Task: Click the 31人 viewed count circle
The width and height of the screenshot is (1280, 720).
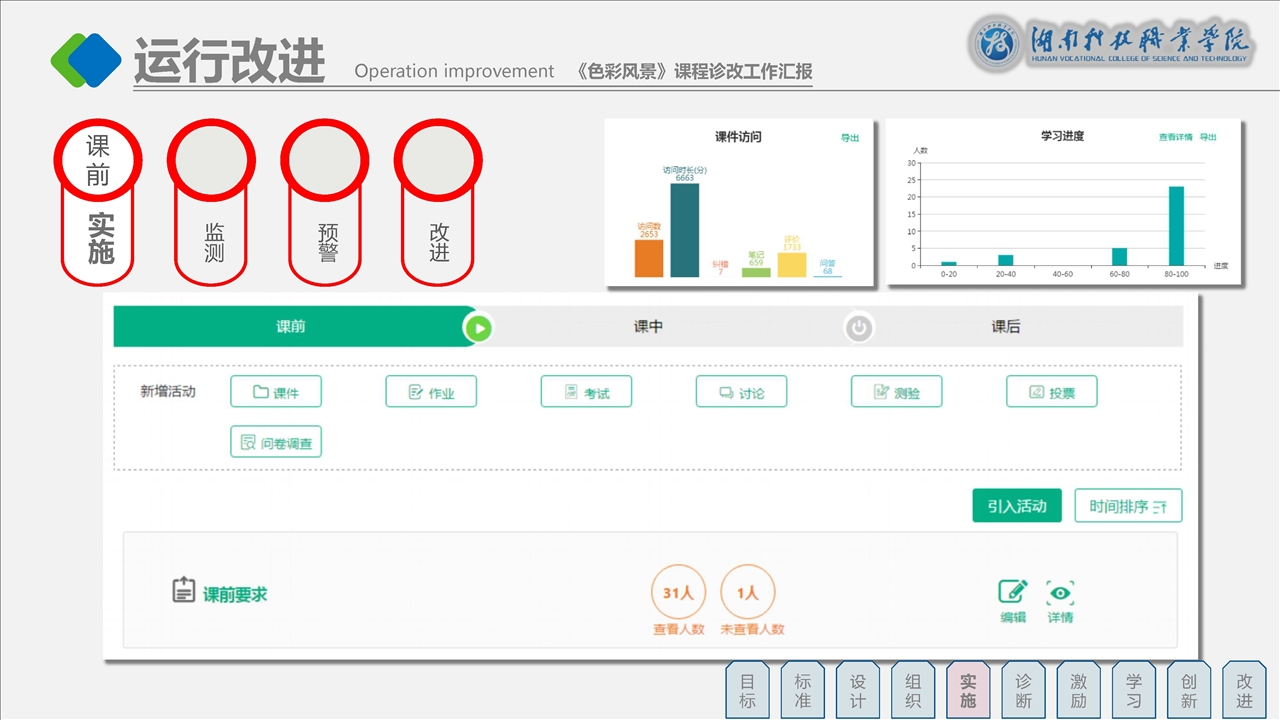Action: pyautogui.click(x=678, y=593)
